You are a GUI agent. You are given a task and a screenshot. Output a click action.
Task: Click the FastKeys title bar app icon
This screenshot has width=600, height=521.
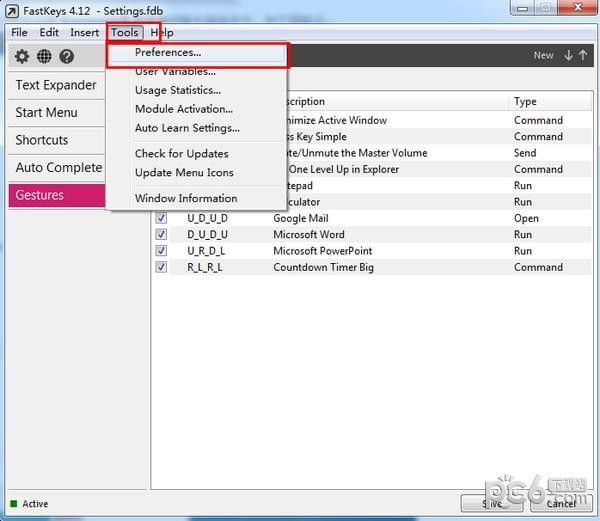(12, 12)
